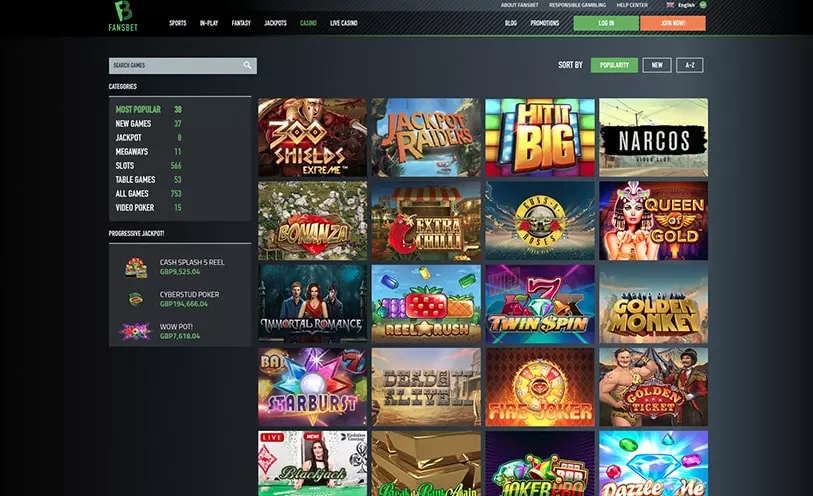Open WOW Pot jackpot icon
The image size is (813, 496).
(x=135, y=331)
